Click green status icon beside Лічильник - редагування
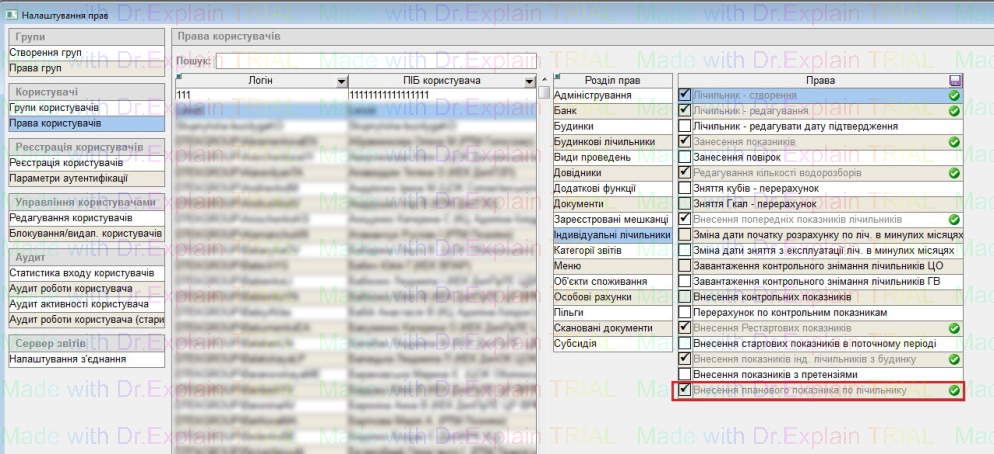The image size is (994, 454). tap(954, 111)
